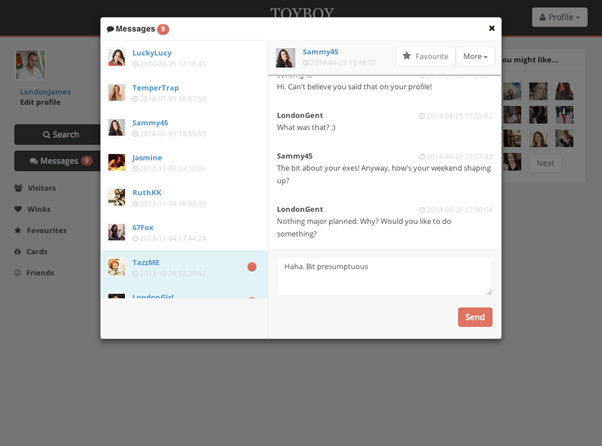Image resolution: width=602 pixels, height=446 pixels.
Task: Click 67Fox's avatar thumbnail
Action: (x=116, y=232)
